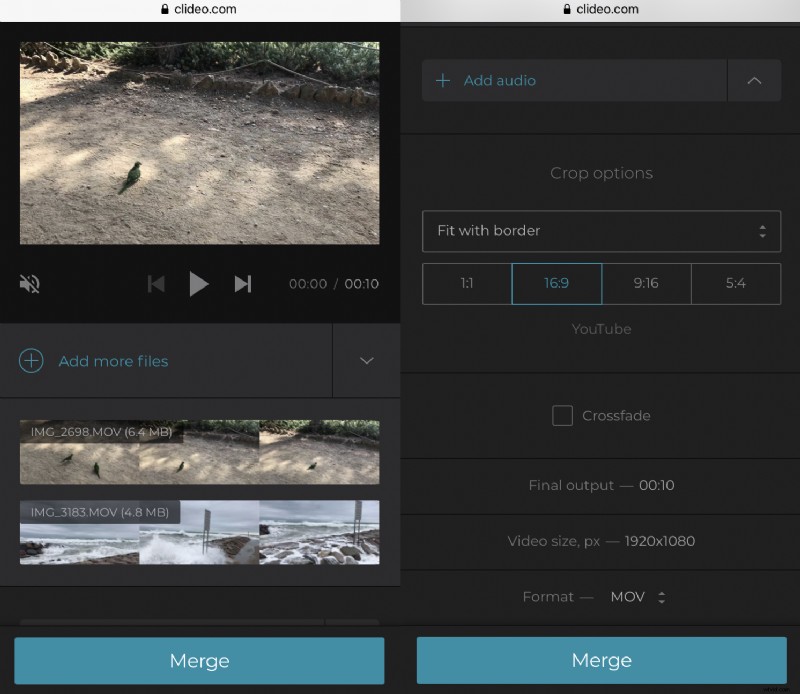Switch to the 9:16 aspect ratio
The image size is (800, 694).
646,284
